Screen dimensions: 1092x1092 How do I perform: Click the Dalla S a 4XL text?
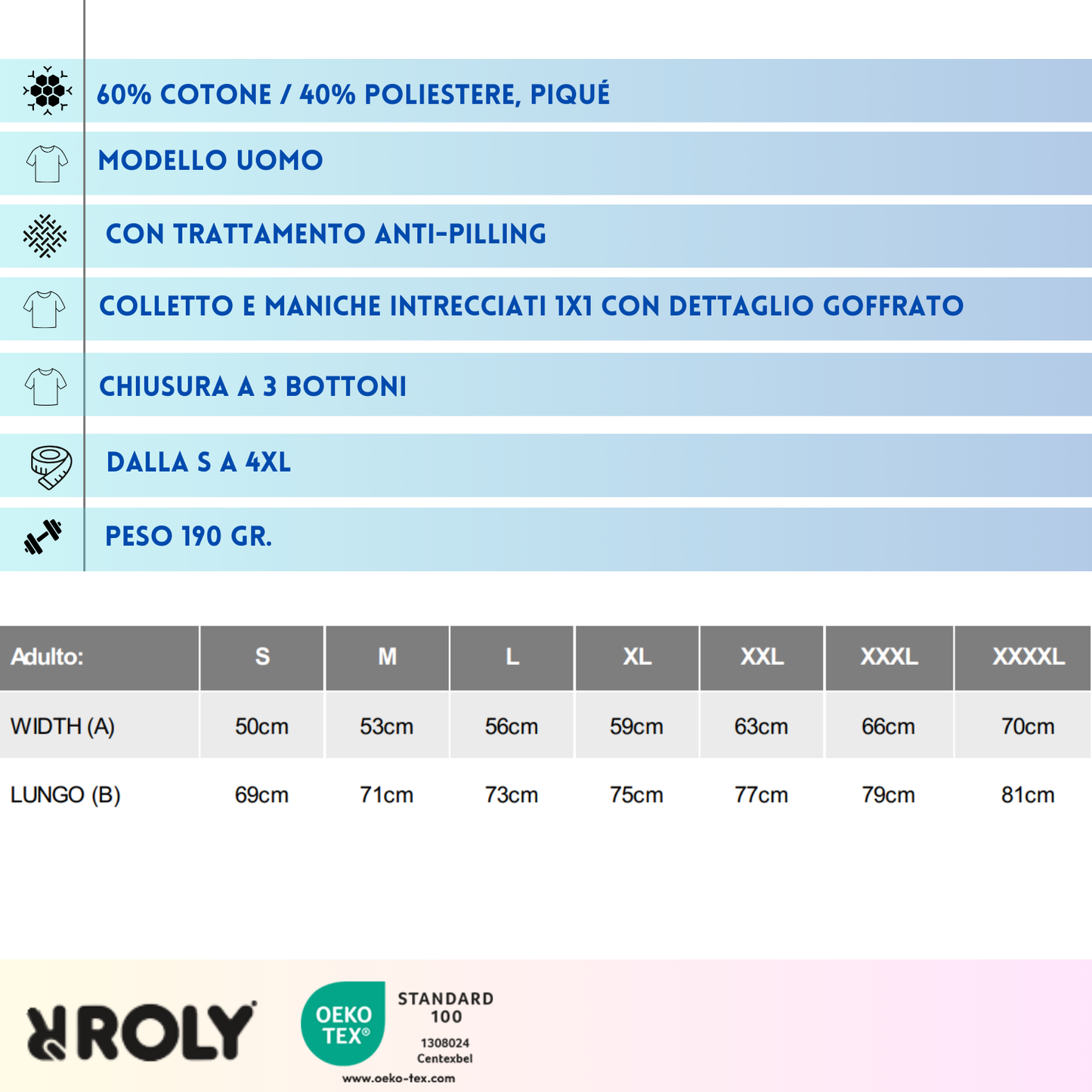[199, 462]
